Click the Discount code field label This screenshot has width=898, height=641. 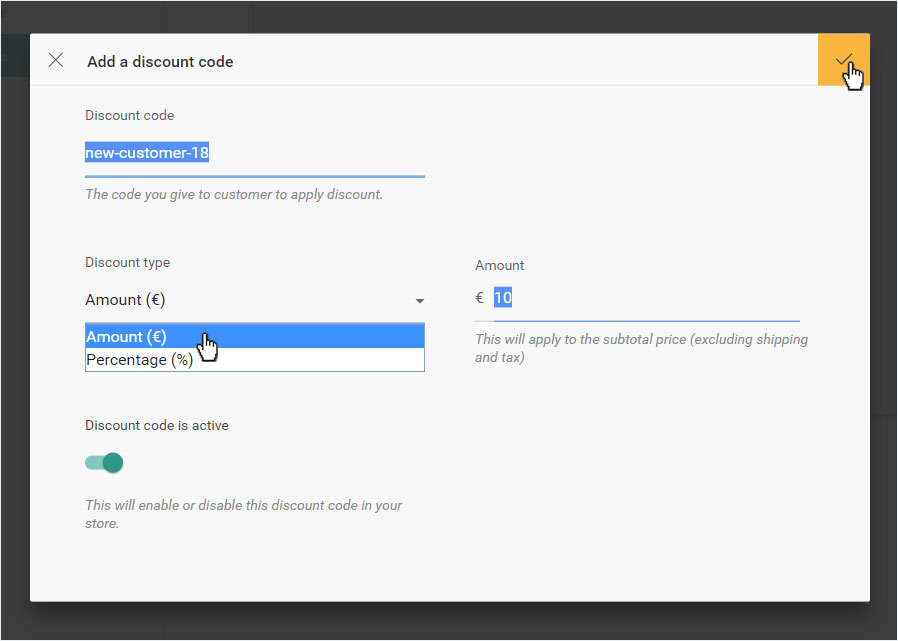(129, 115)
